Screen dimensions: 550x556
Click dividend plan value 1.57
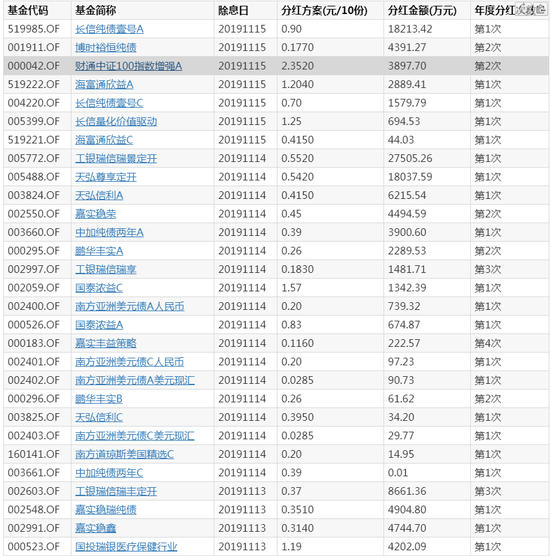click(291, 288)
